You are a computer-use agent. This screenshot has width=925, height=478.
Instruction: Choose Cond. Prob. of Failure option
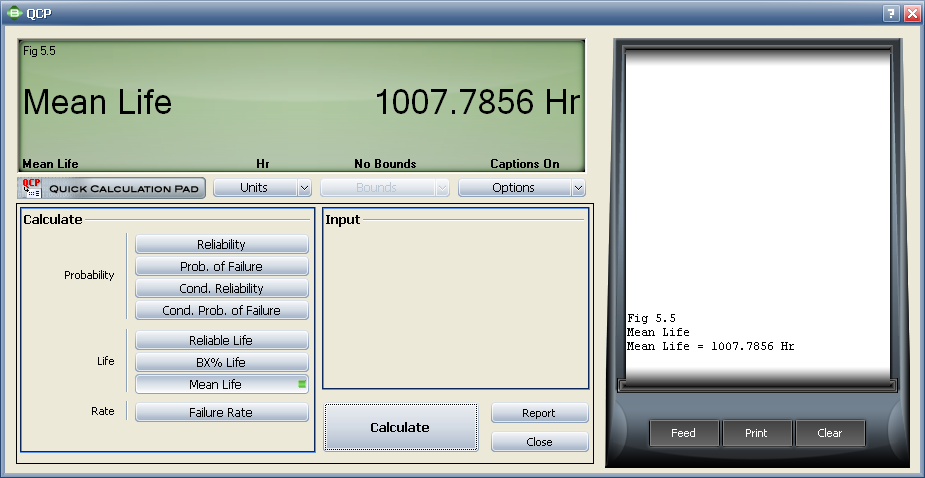(221, 310)
